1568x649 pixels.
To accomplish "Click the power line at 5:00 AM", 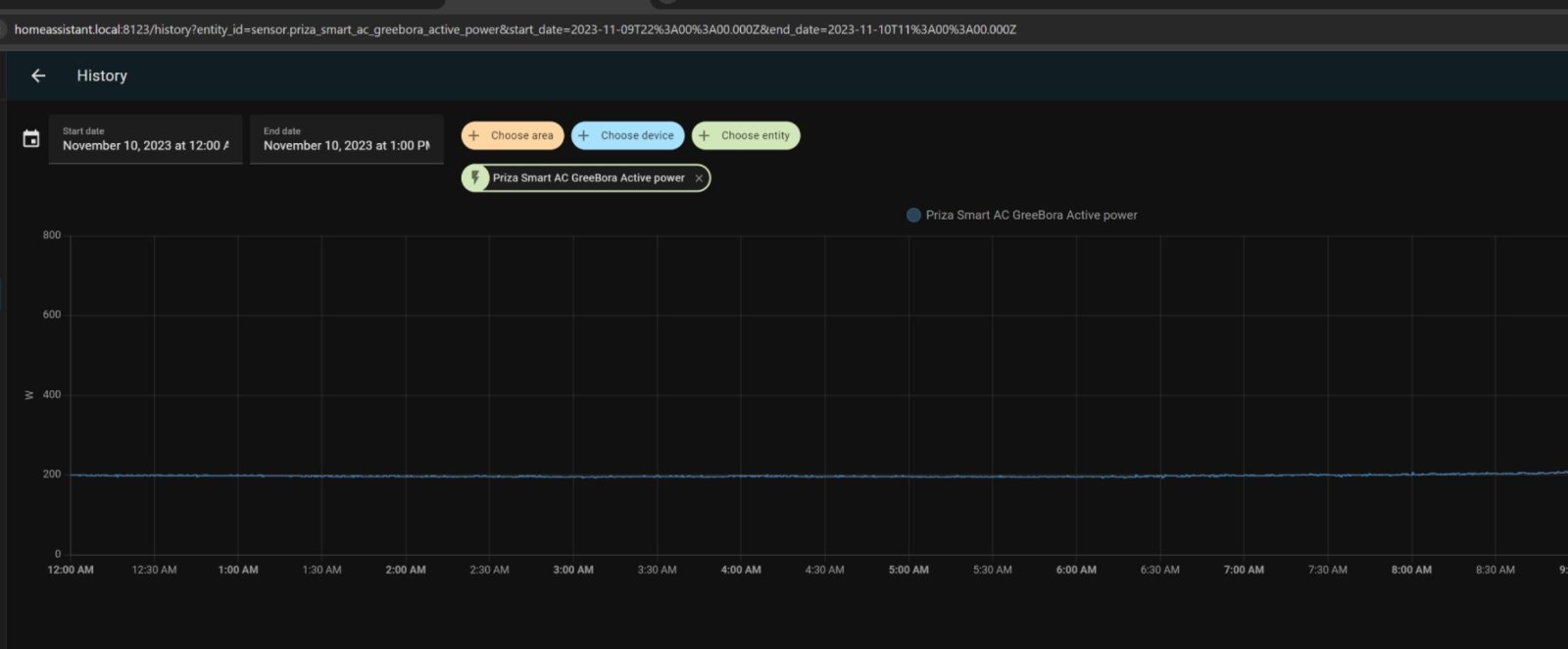I will 908,476.
